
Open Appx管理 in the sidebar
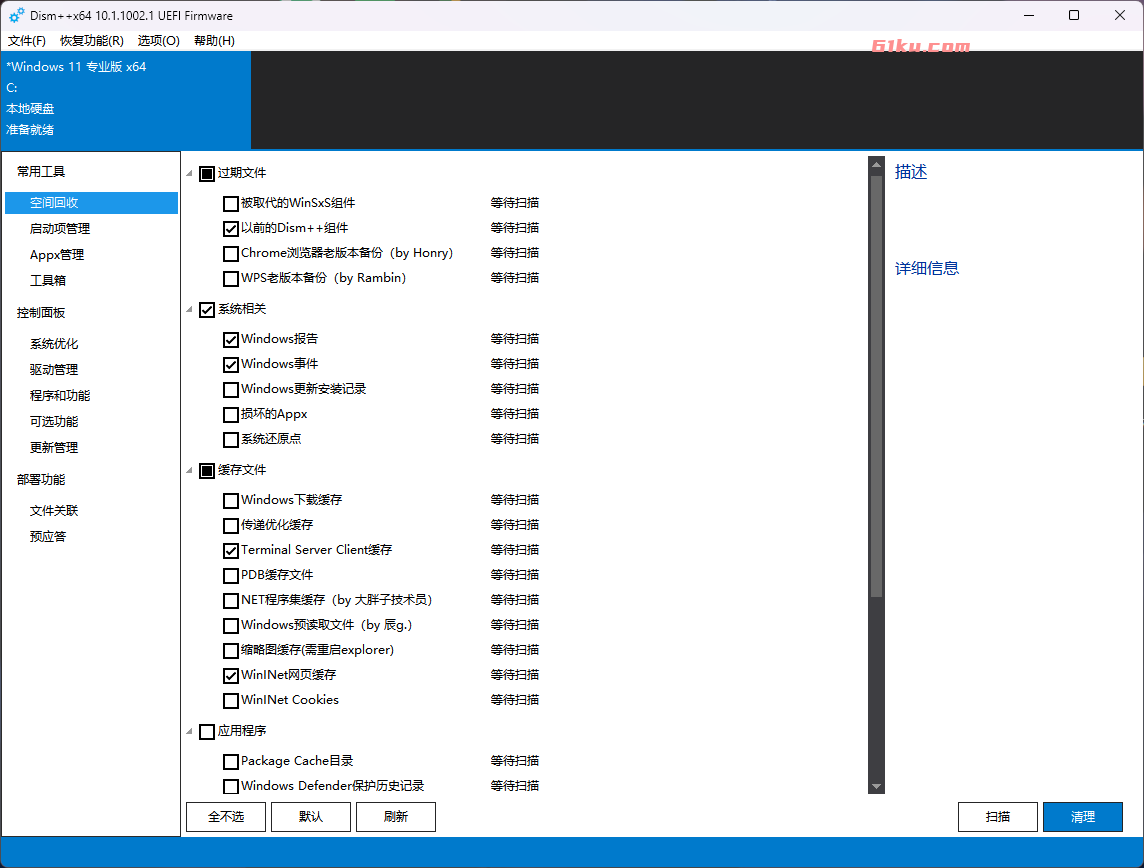click(x=57, y=255)
